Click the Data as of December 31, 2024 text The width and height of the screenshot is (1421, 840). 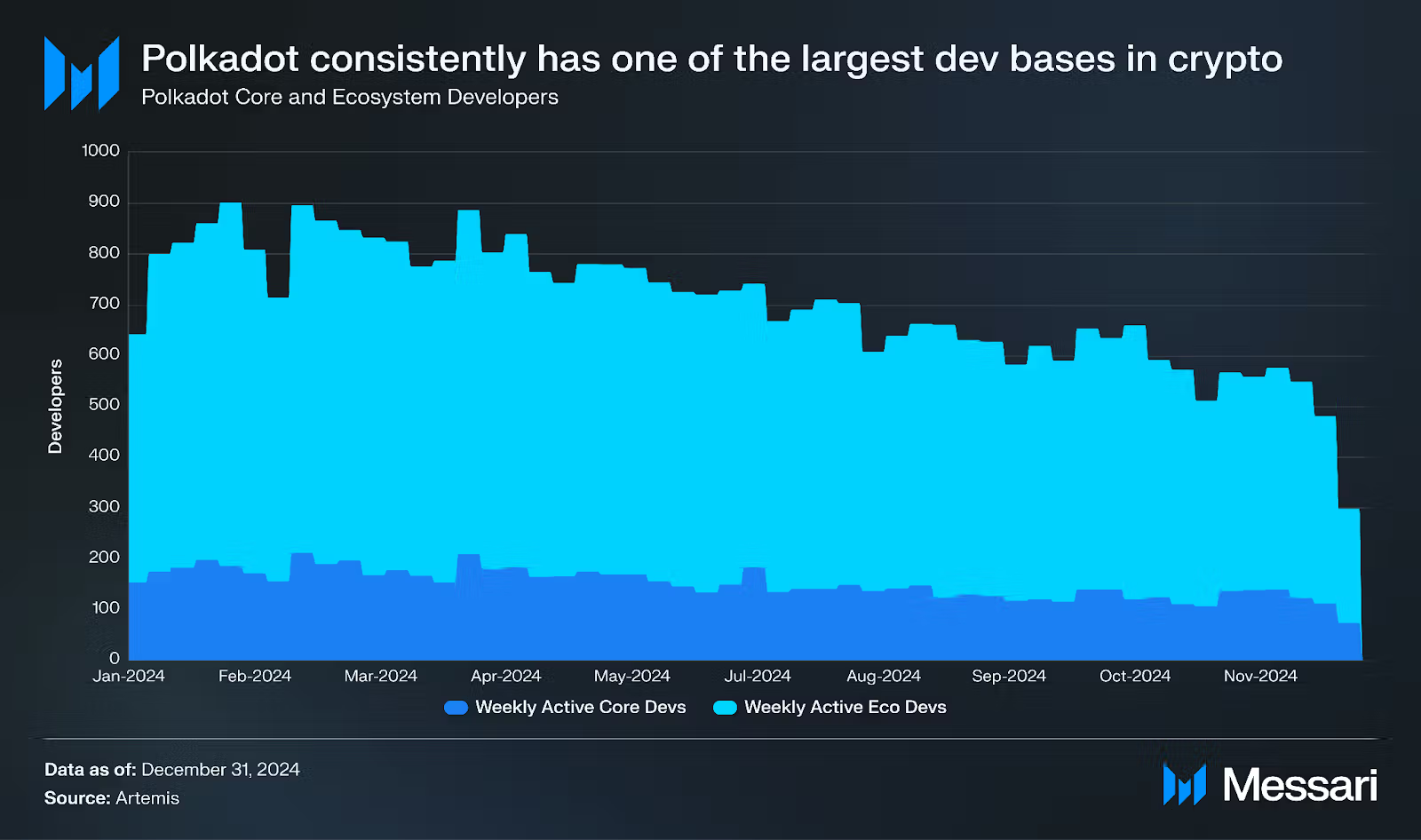[x=172, y=770]
